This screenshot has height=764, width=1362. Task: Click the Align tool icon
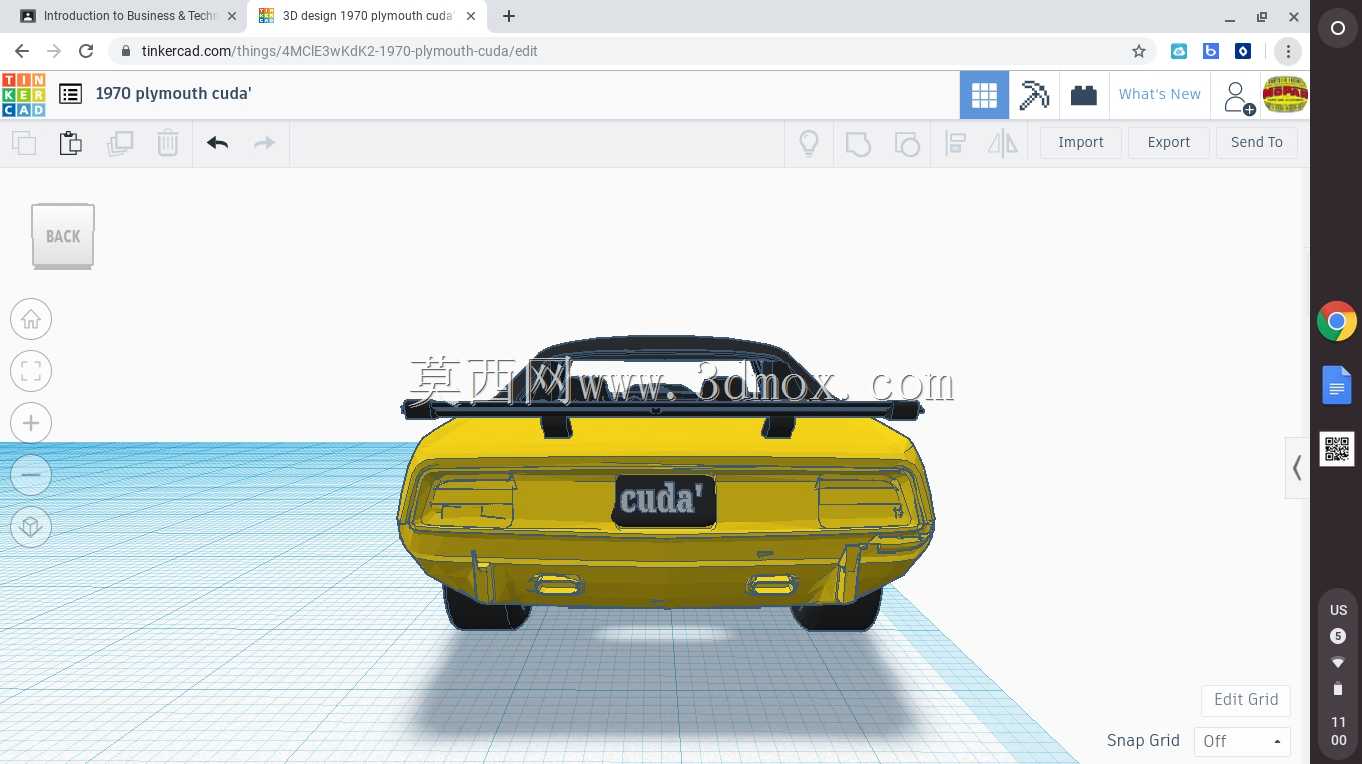tap(955, 143)
